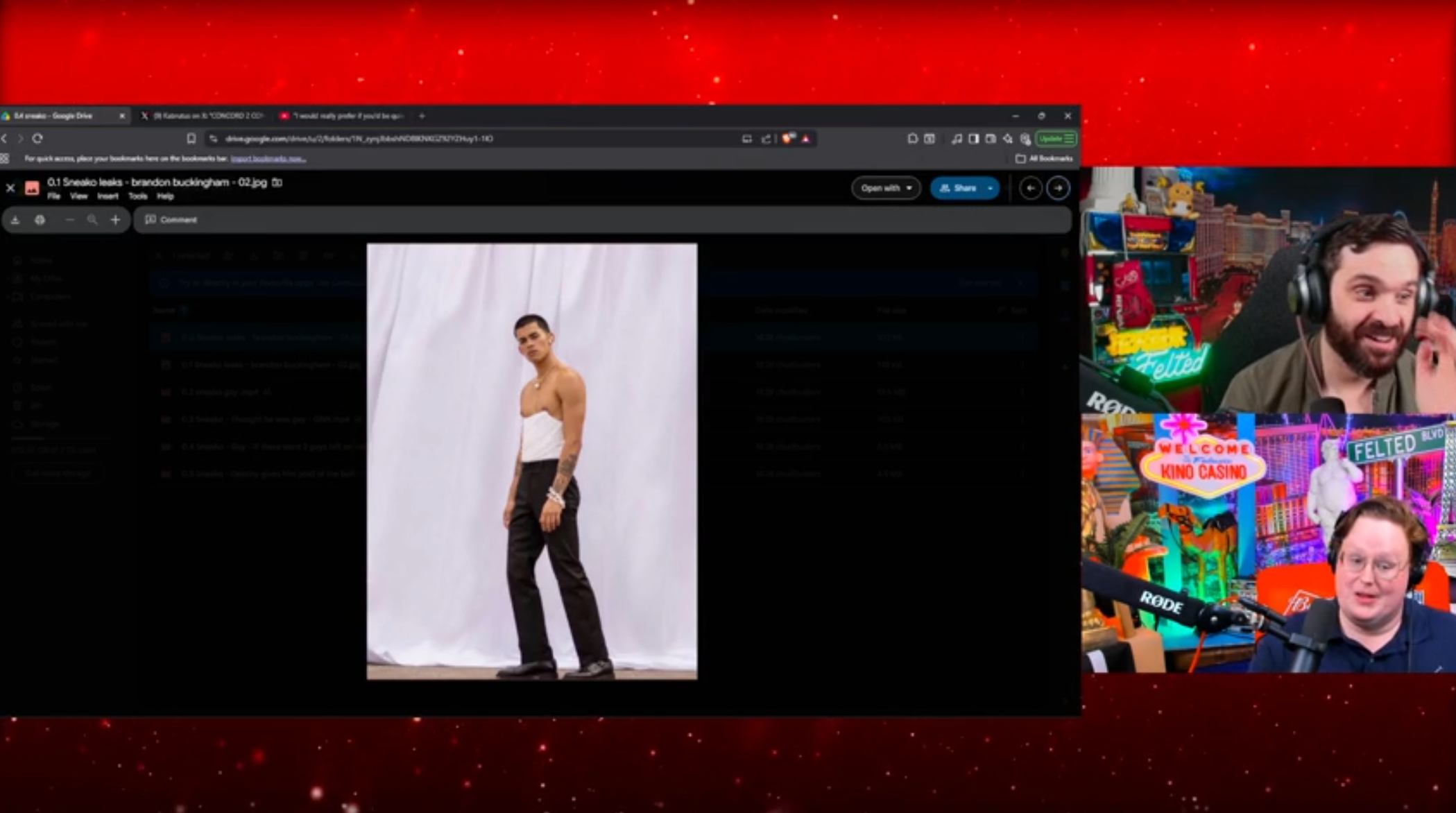The height and width of the screenshot is (813, 1456).
Task: Zoom out with the minus icon
Action: 69,220
